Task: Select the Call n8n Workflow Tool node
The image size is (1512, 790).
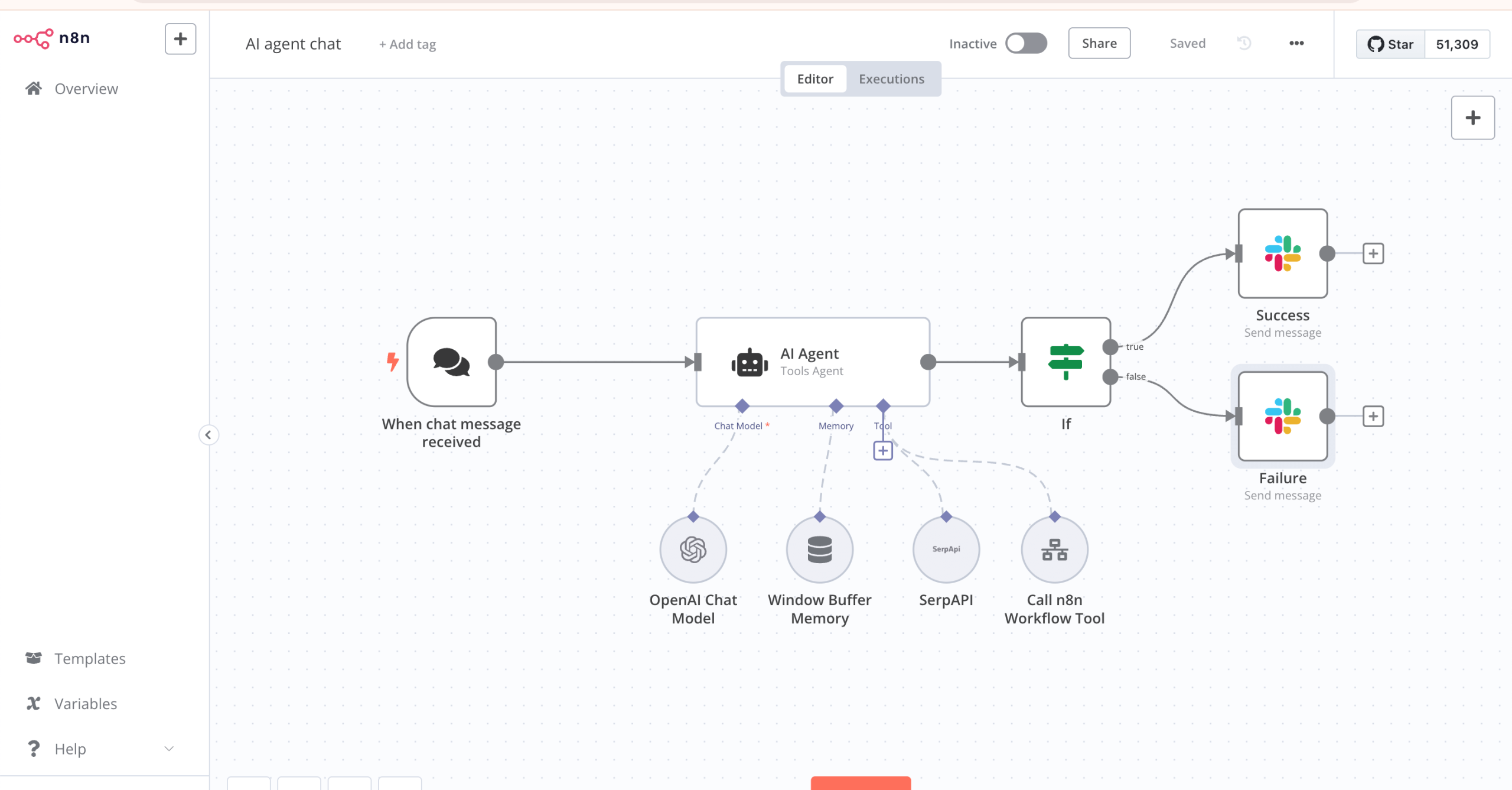Action: pyautogui.click(x=1055, y=550)
